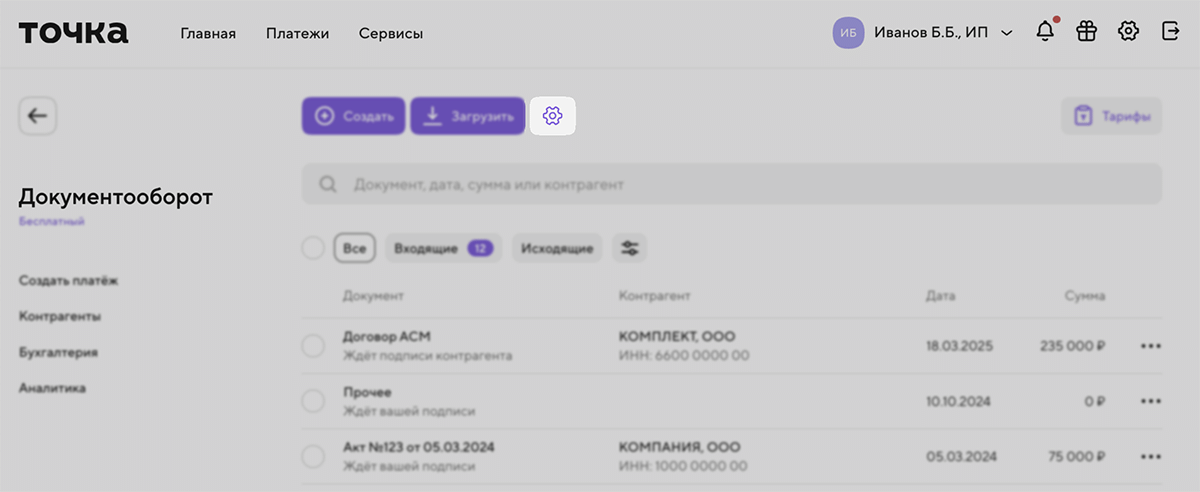Click the ИБ user avatar

[x=848, y=33]
